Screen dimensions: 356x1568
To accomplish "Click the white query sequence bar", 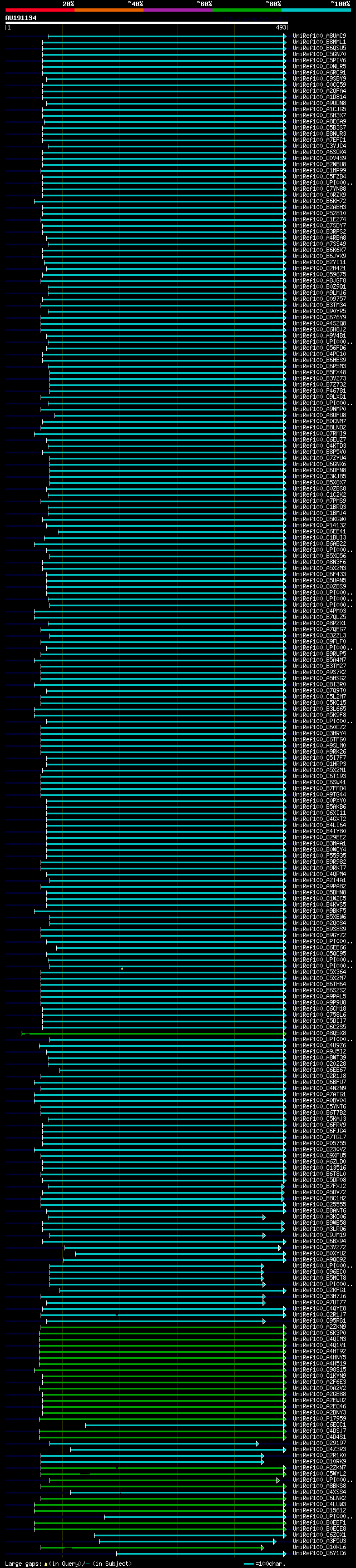I will point(147,22).
